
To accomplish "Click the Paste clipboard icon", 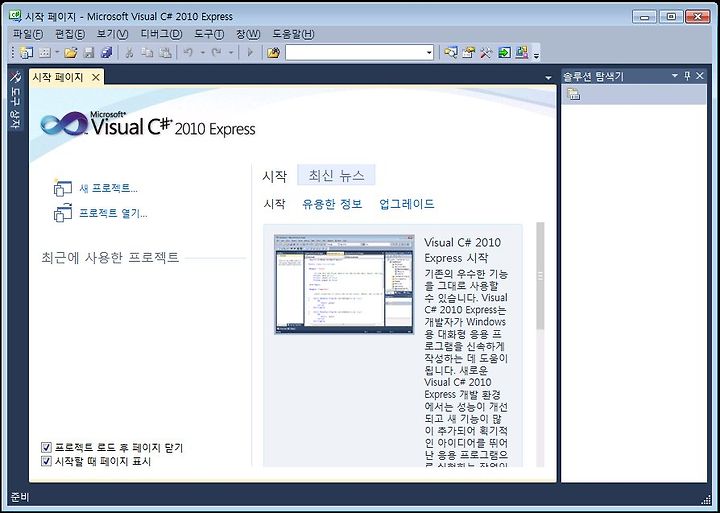I will [164, 53].
